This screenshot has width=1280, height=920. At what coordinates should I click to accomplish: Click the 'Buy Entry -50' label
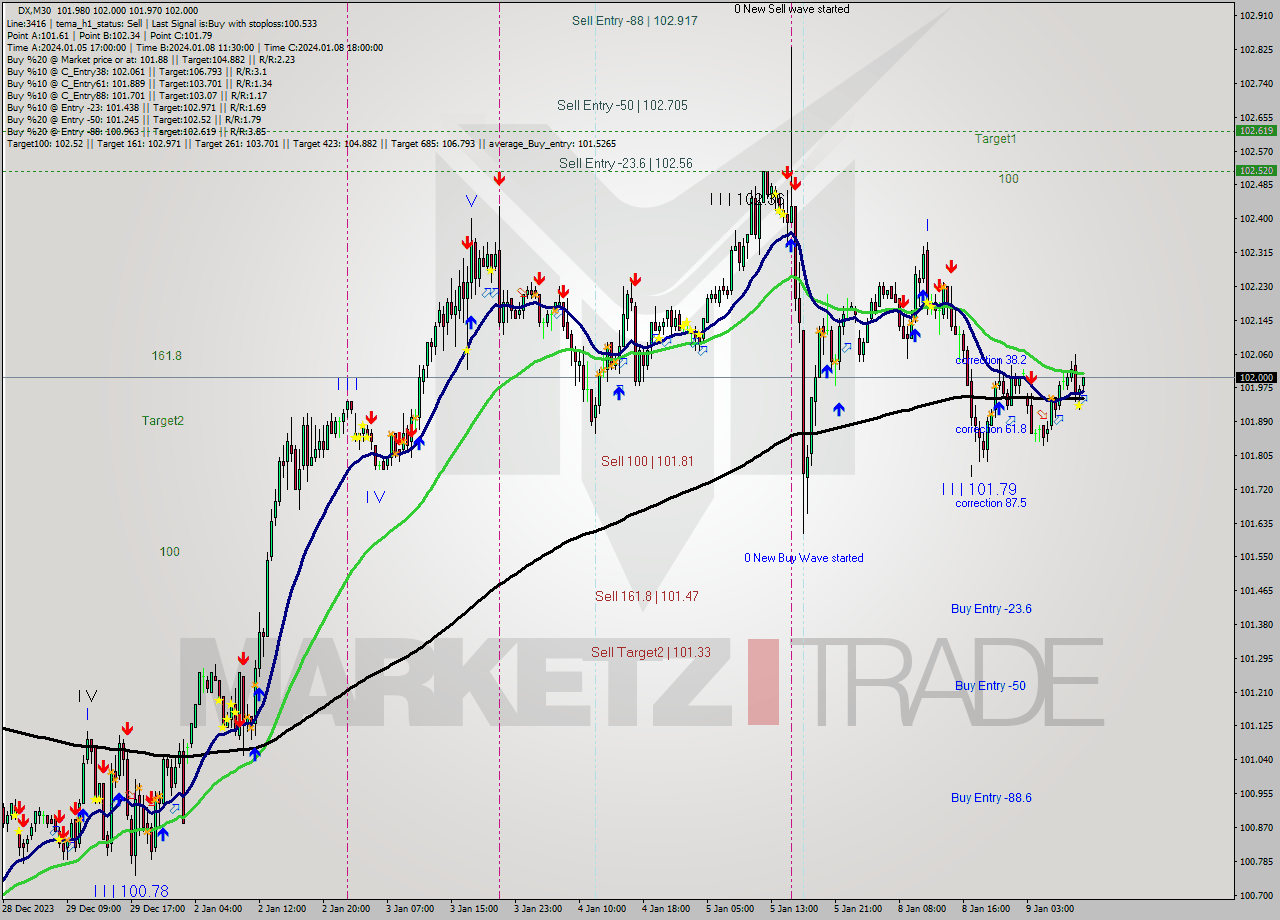click(x=990, y=686)
